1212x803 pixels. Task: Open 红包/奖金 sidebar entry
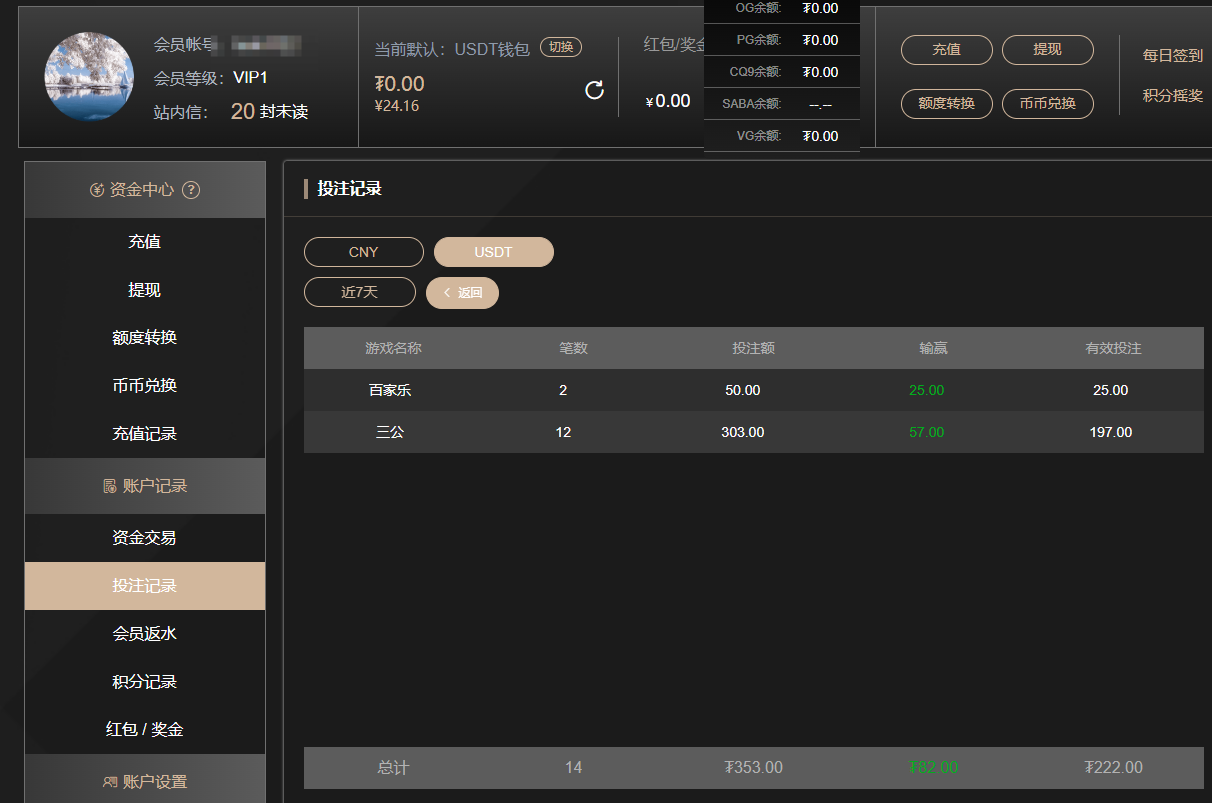144,729
